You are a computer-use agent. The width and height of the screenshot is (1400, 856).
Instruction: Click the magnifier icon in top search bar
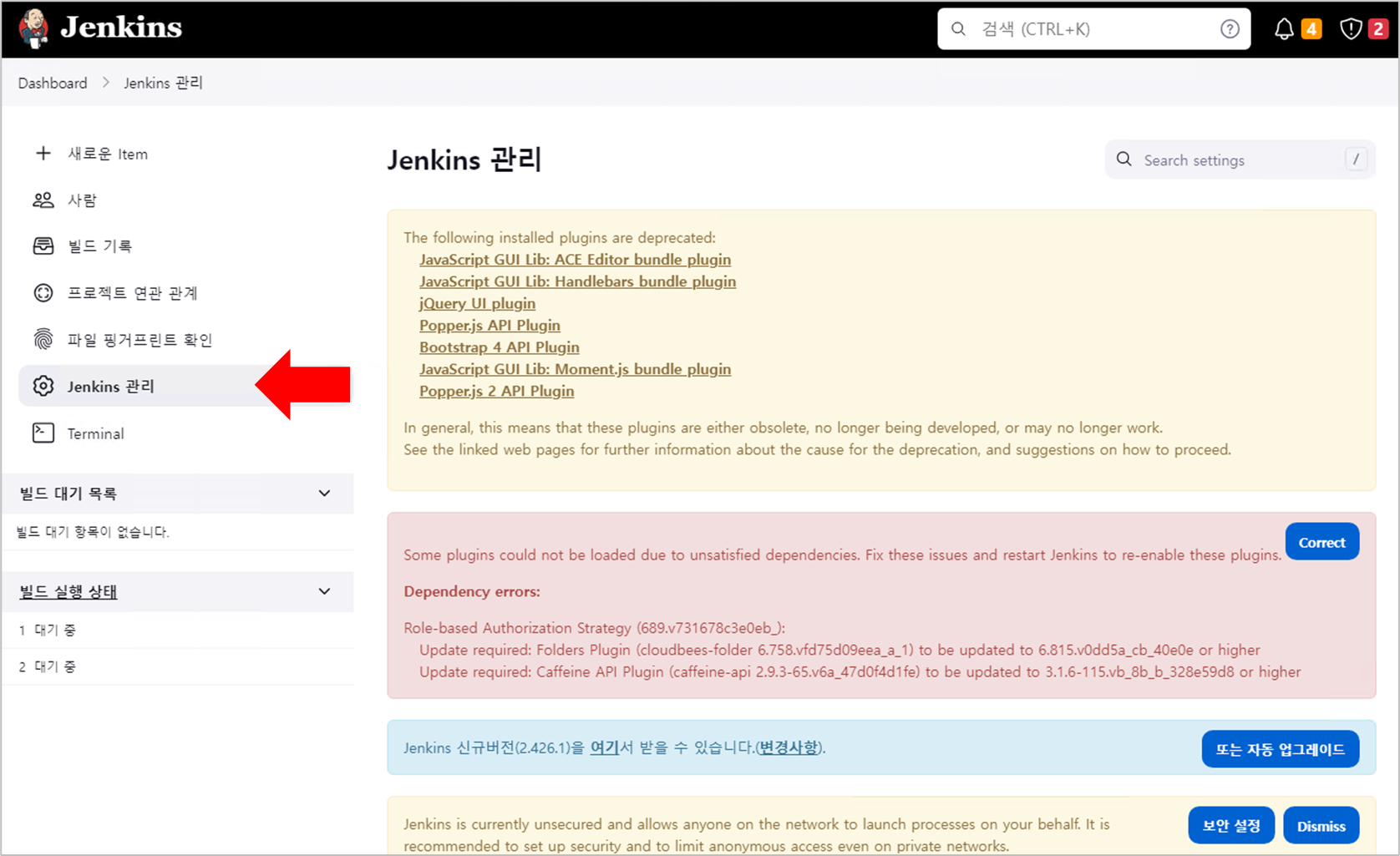[959, 29]
